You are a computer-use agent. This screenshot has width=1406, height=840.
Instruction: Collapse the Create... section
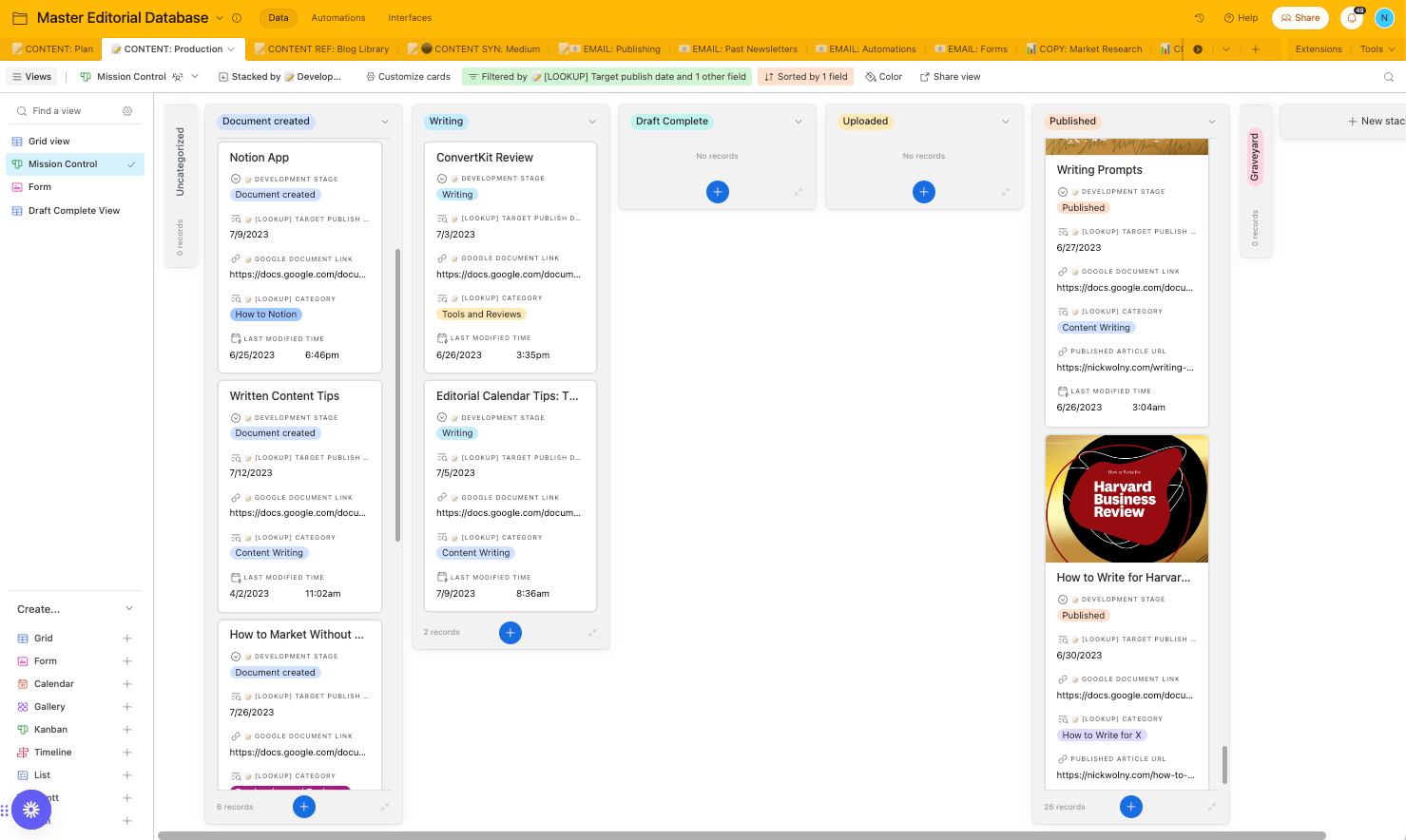(129, 609)
